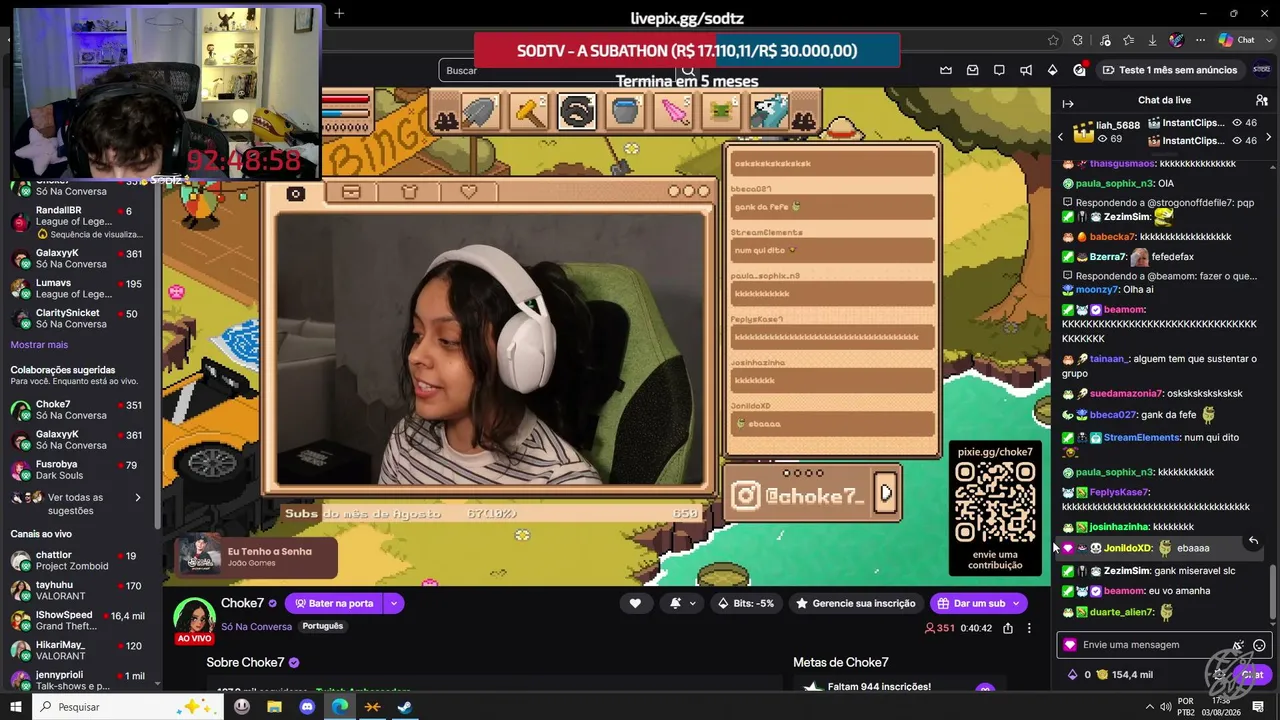Click the Bater na porta button
Screen dimensions: 1280x720
(334, 603)
